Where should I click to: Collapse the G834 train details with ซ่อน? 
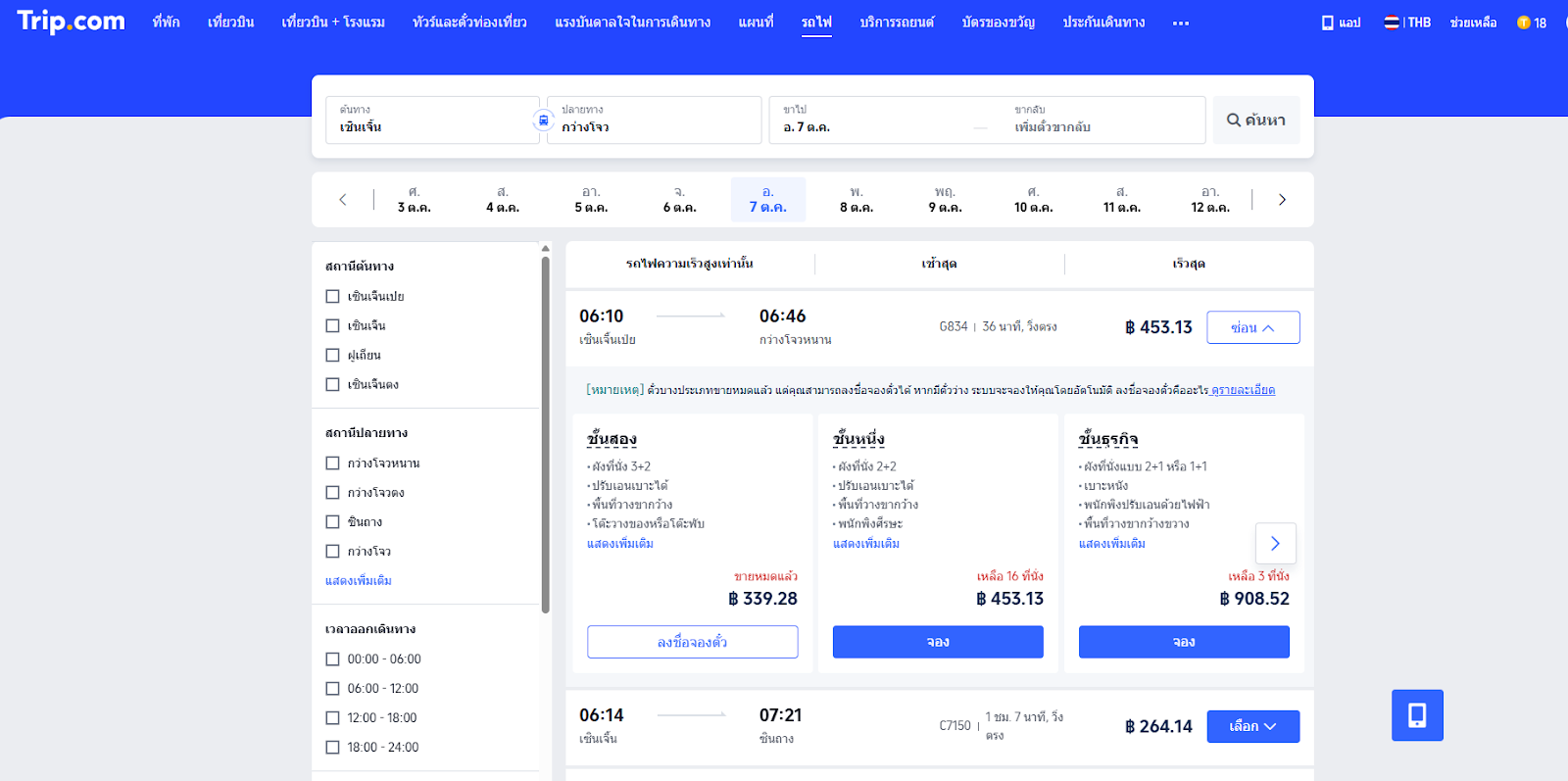tap(1252, 328)
